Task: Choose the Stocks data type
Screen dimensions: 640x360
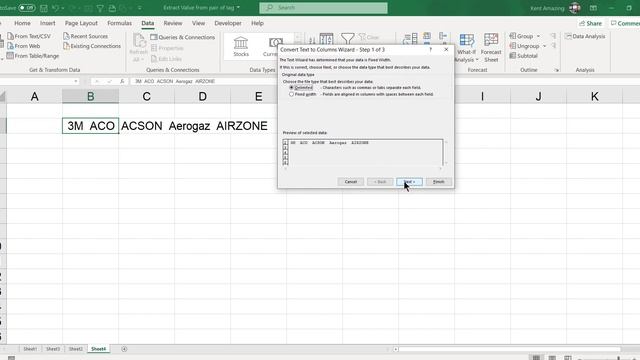Action: (x=241, y=46)
